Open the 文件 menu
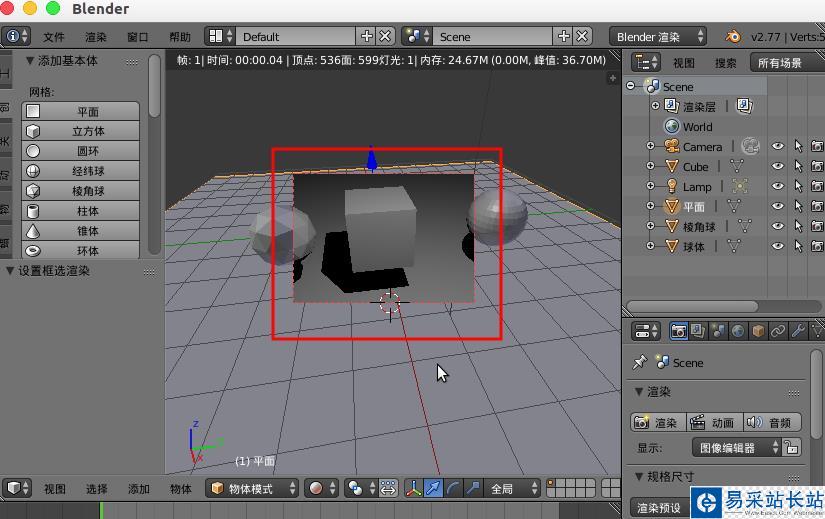Image resolution: width=825 pixels, height=519 pixels. (54, 37)
